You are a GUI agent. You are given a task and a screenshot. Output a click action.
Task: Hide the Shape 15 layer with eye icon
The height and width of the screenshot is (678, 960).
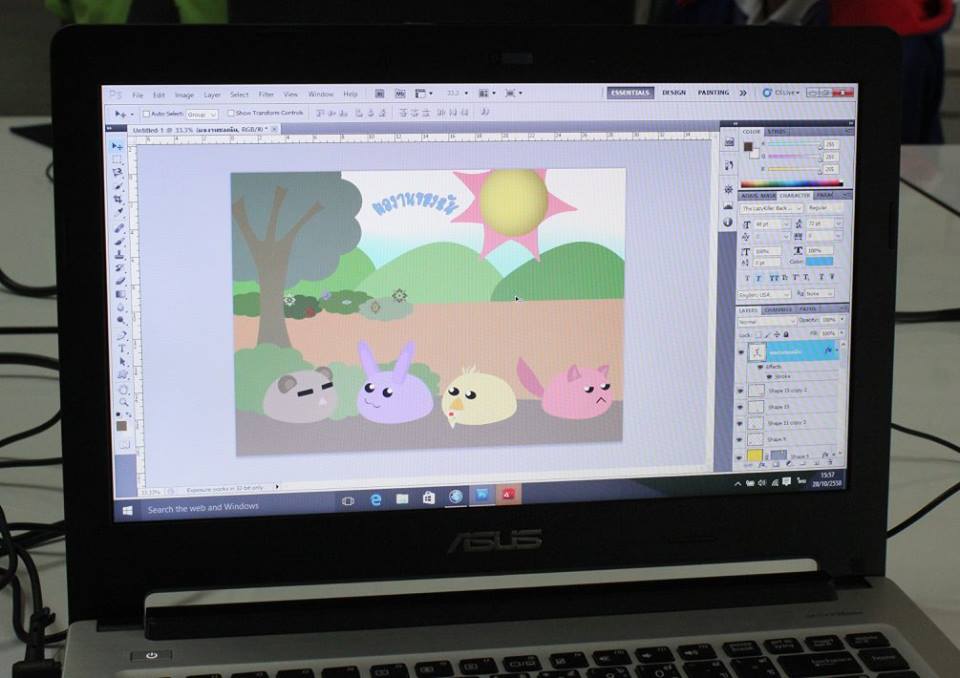(x=742, y=407)
